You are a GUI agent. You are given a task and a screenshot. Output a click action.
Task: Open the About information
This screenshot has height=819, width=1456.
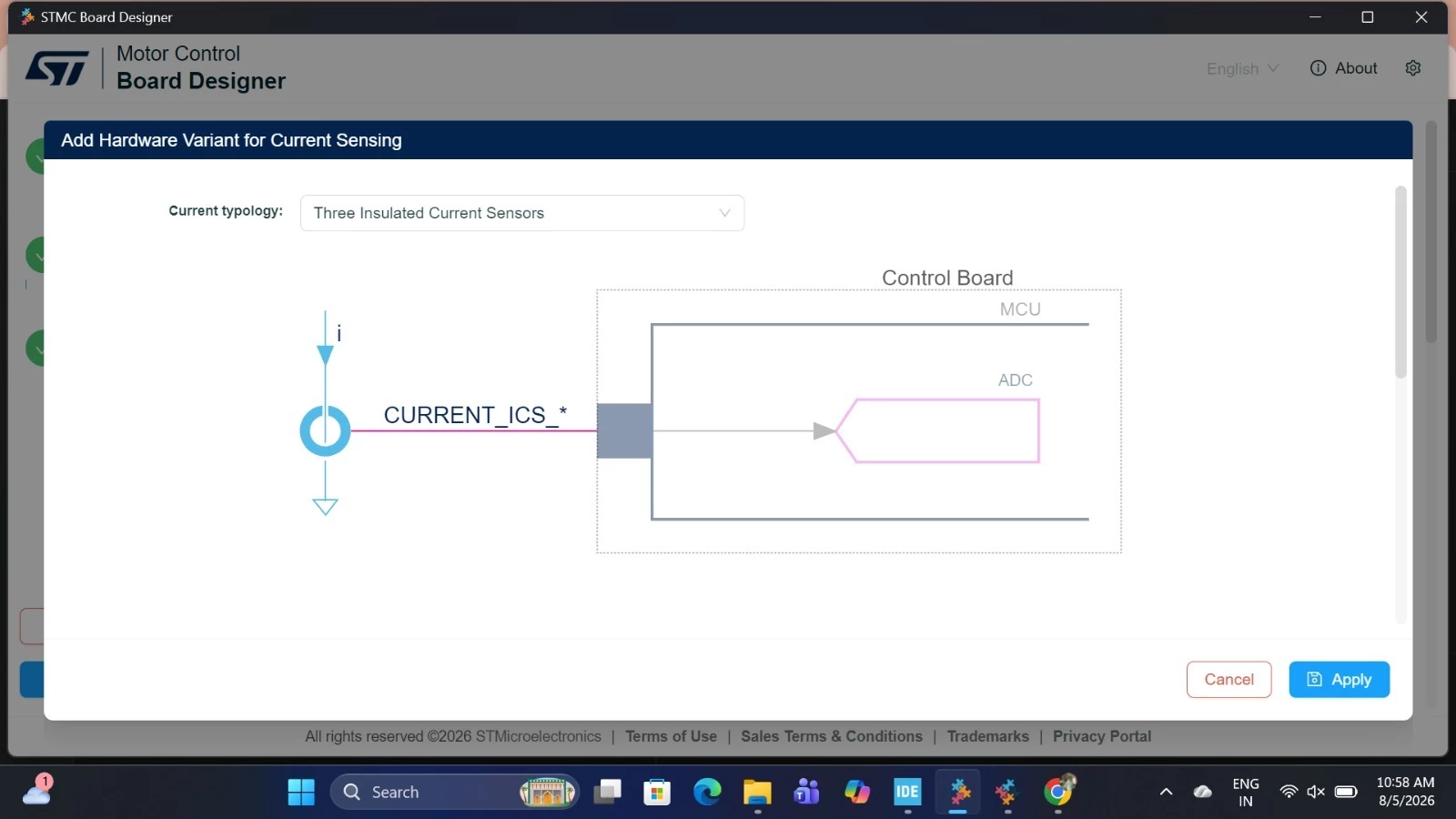pyautogui.click(x=1343, y=68)
